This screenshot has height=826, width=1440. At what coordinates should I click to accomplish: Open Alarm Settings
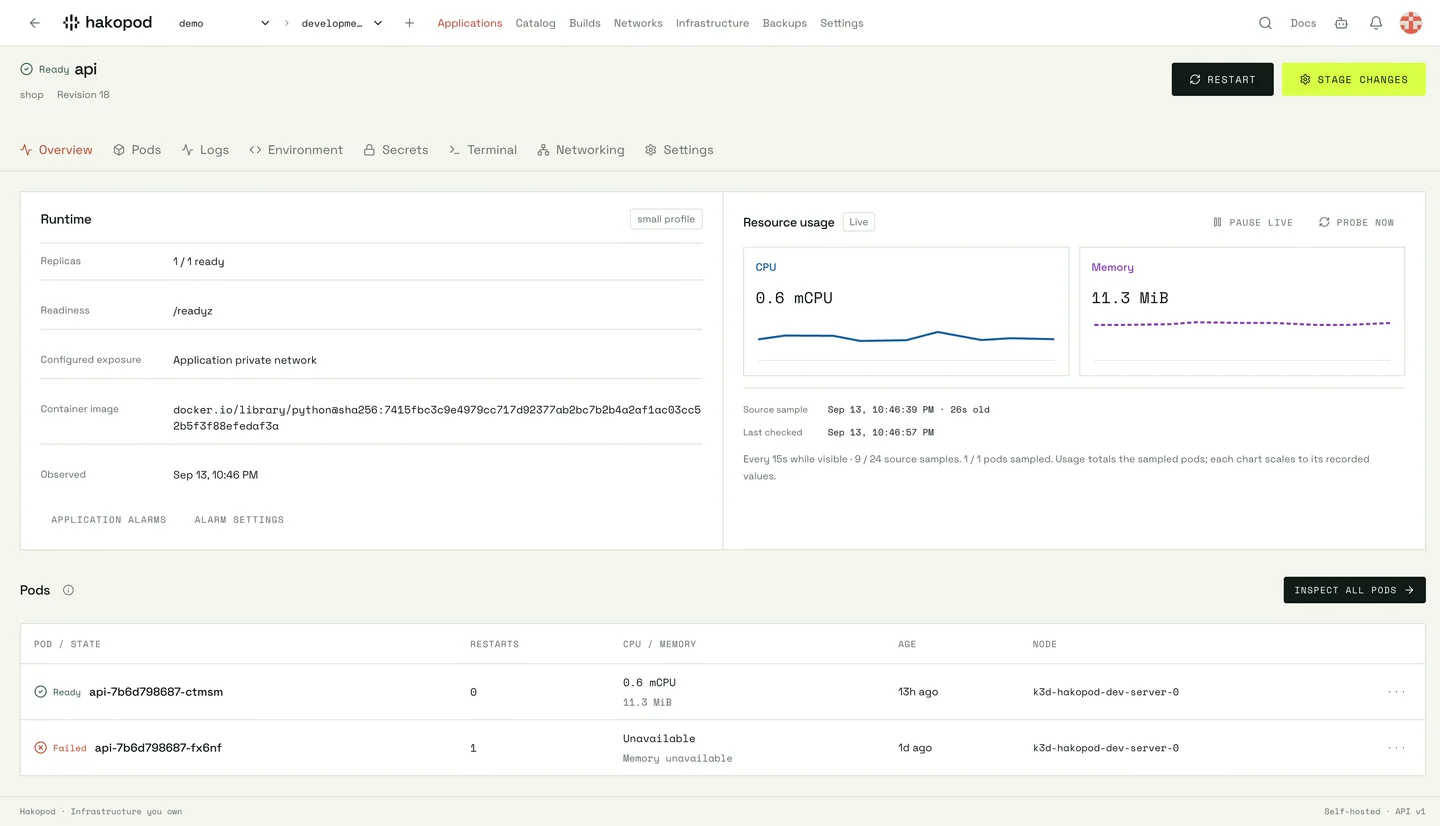[x=239, y=520]
